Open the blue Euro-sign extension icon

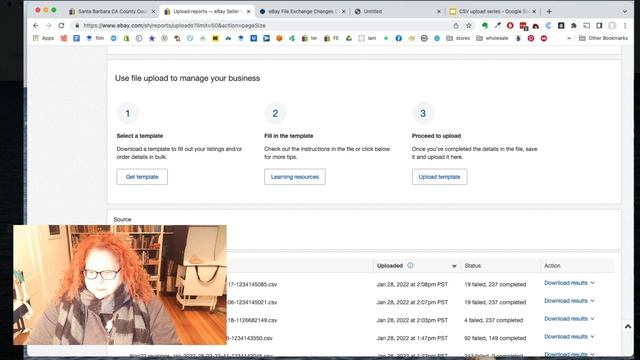click(x=548, y=25)
